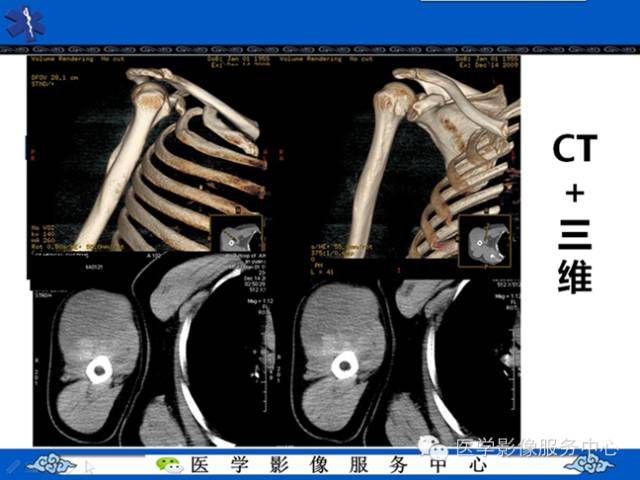Click the blue star-of-life medical logo

pos(25,24)
